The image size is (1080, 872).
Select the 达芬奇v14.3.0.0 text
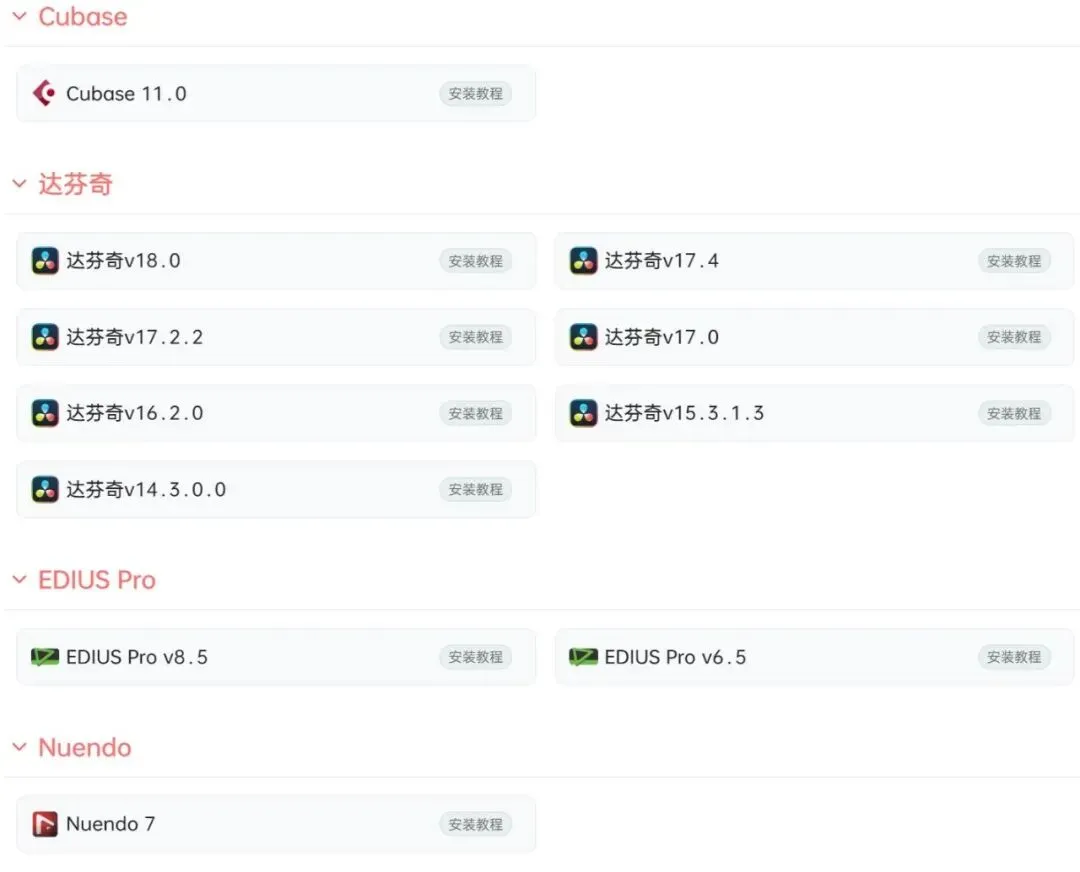[146, 489]
